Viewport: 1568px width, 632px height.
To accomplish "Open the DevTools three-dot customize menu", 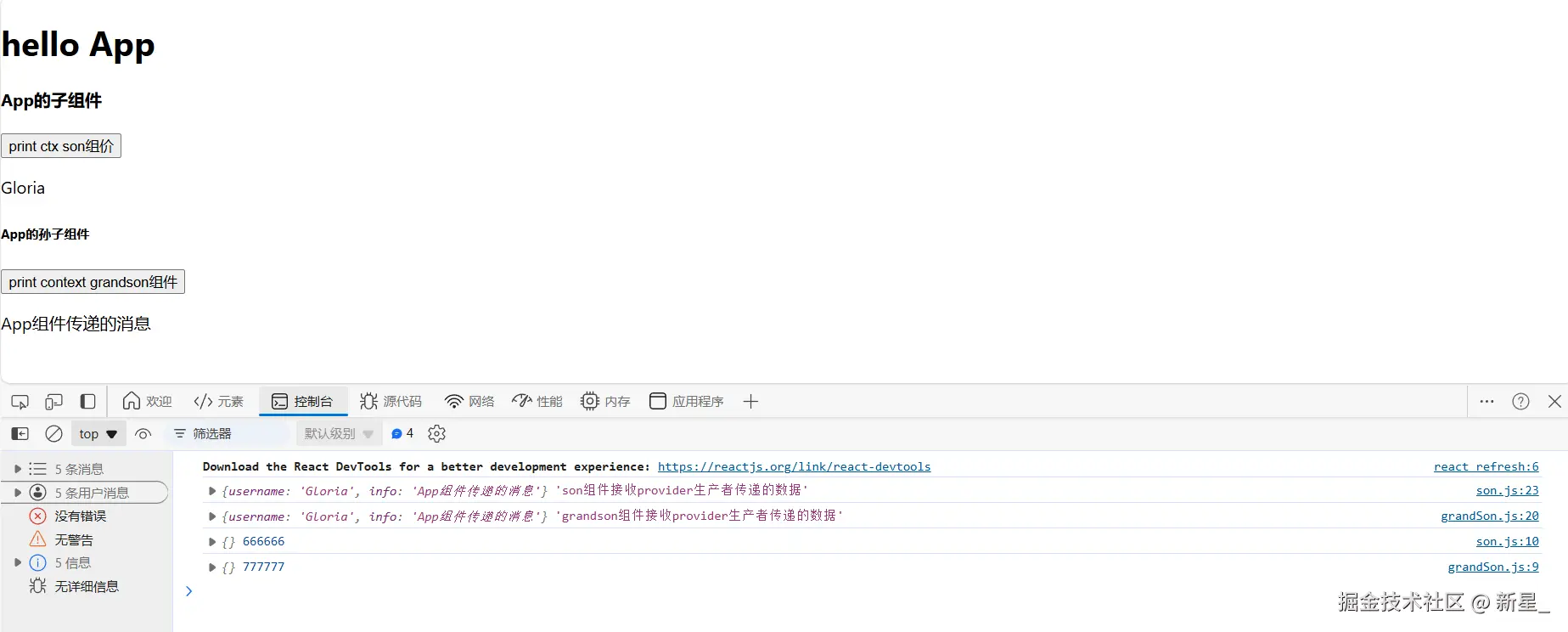I will click(x=1487, y=402).
